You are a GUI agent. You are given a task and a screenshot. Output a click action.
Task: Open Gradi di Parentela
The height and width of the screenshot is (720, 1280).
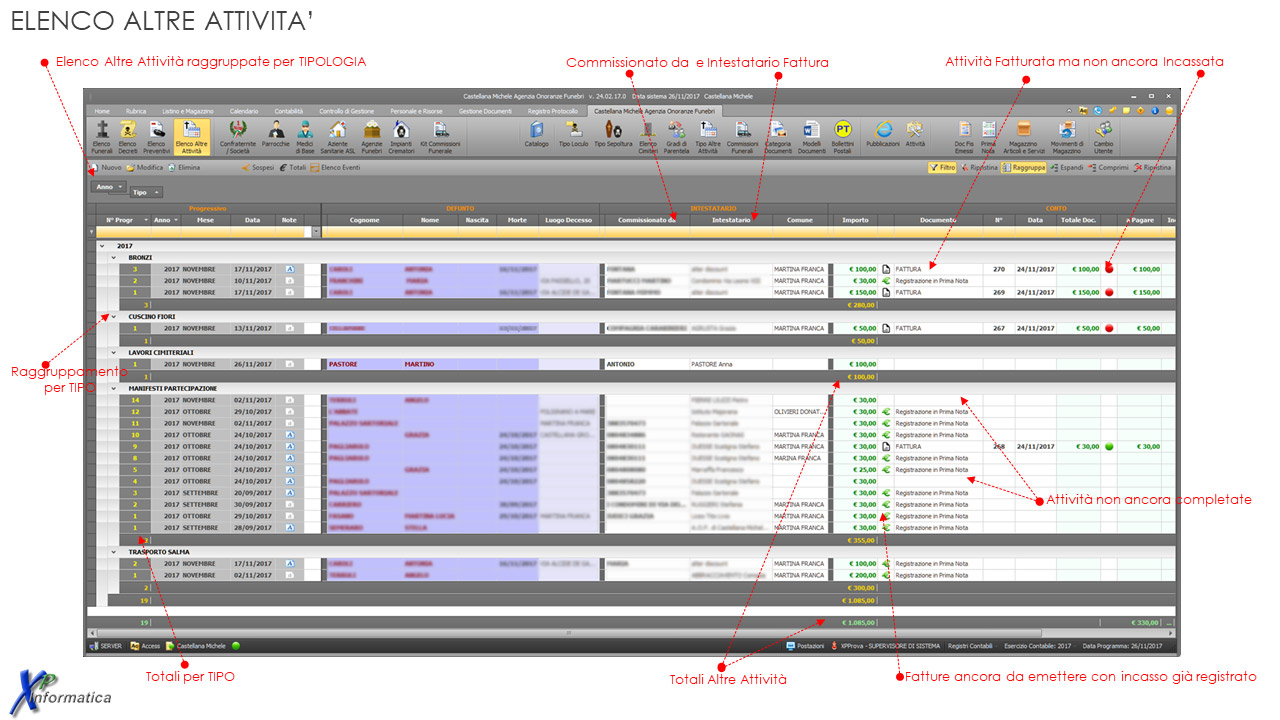pos(677,137)
